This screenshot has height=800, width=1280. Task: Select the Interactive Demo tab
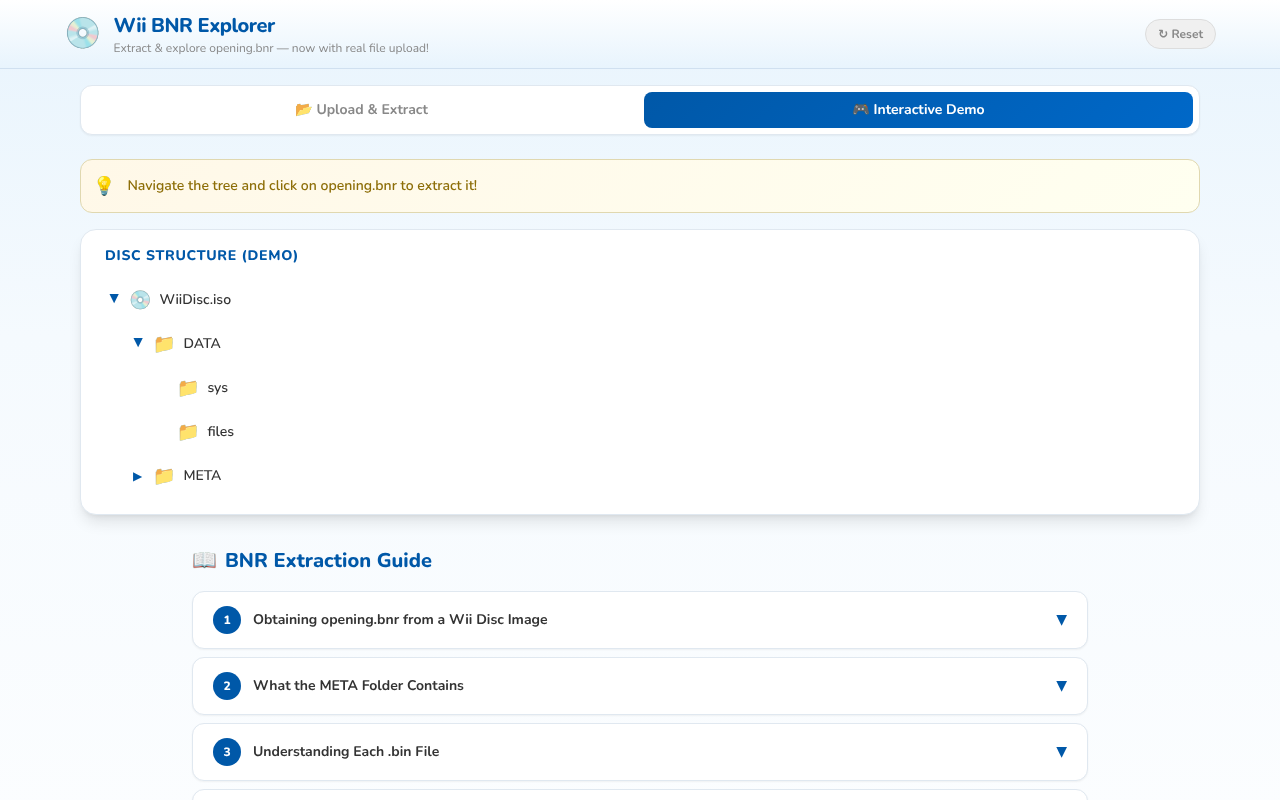point(918,110)
